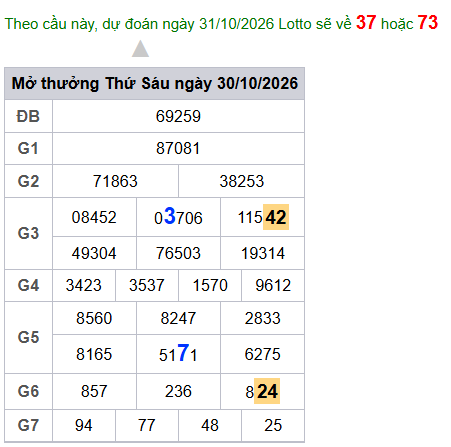Image resolution: width=451 pixels, height=447 pixels.
Task: Click the header 'Mở thưởng Thứ Sáu ngày 30/10/2026'
Action: pyautogui.click(x=155, y=83)
